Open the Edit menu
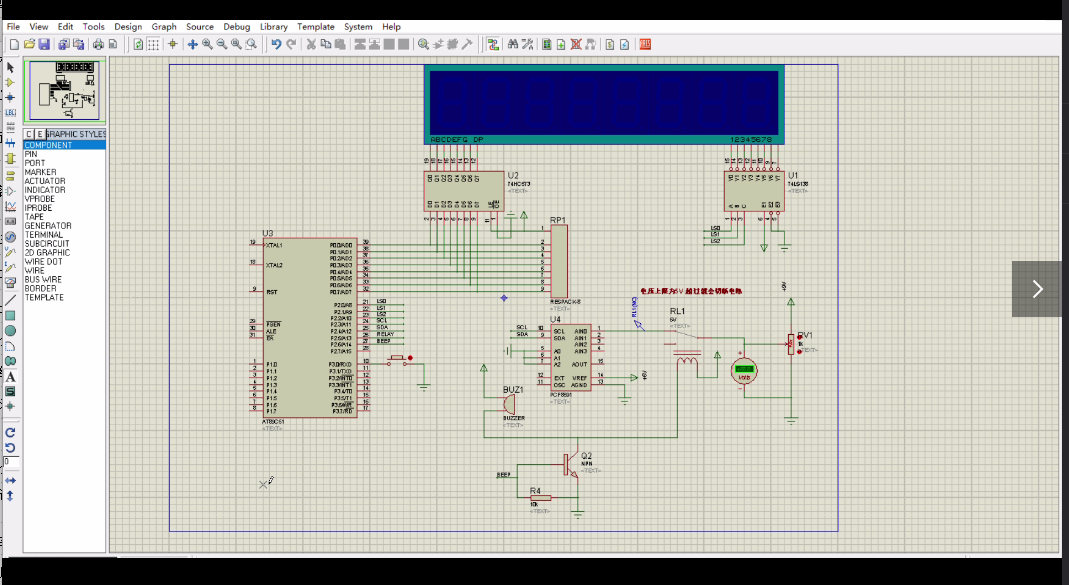 pos(65,27)
